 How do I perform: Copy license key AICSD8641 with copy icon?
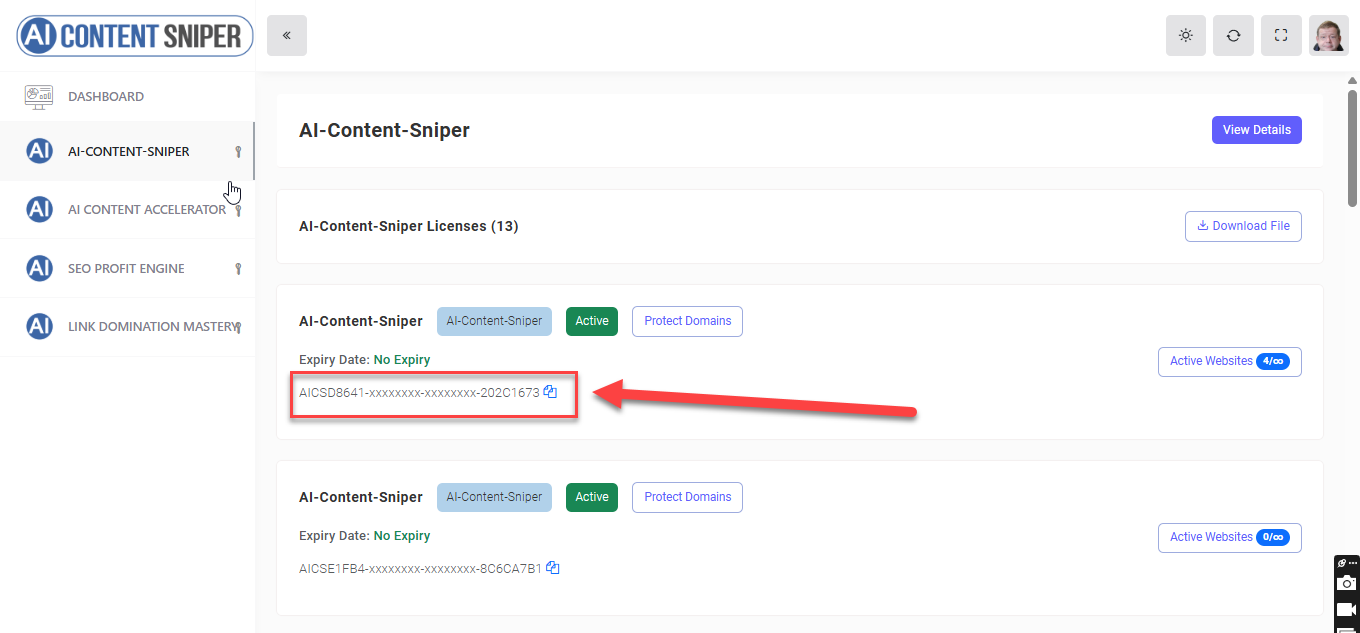pos(550,392)
